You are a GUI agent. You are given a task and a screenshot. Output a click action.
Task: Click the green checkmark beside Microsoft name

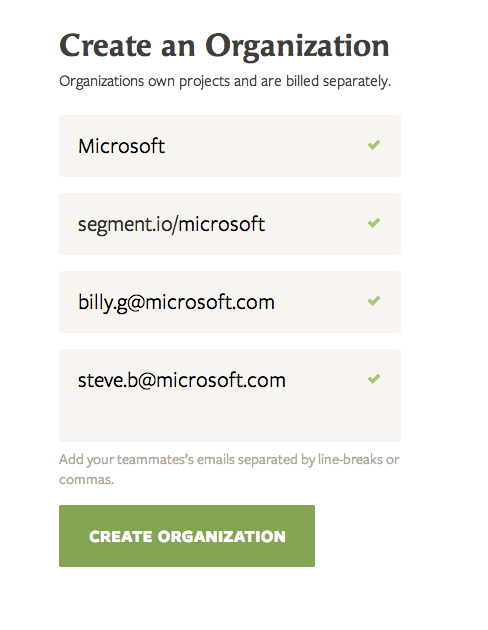[374, 145]
